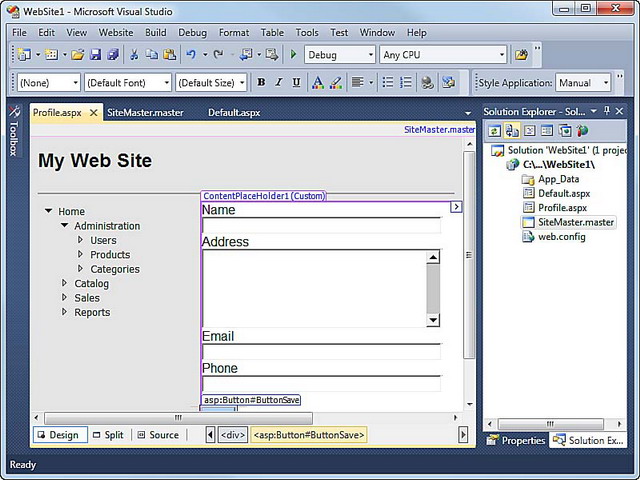This screenshot has width=640, height=480.
Task: Switch to the Default.aspx tab
Action: point(234,113)
